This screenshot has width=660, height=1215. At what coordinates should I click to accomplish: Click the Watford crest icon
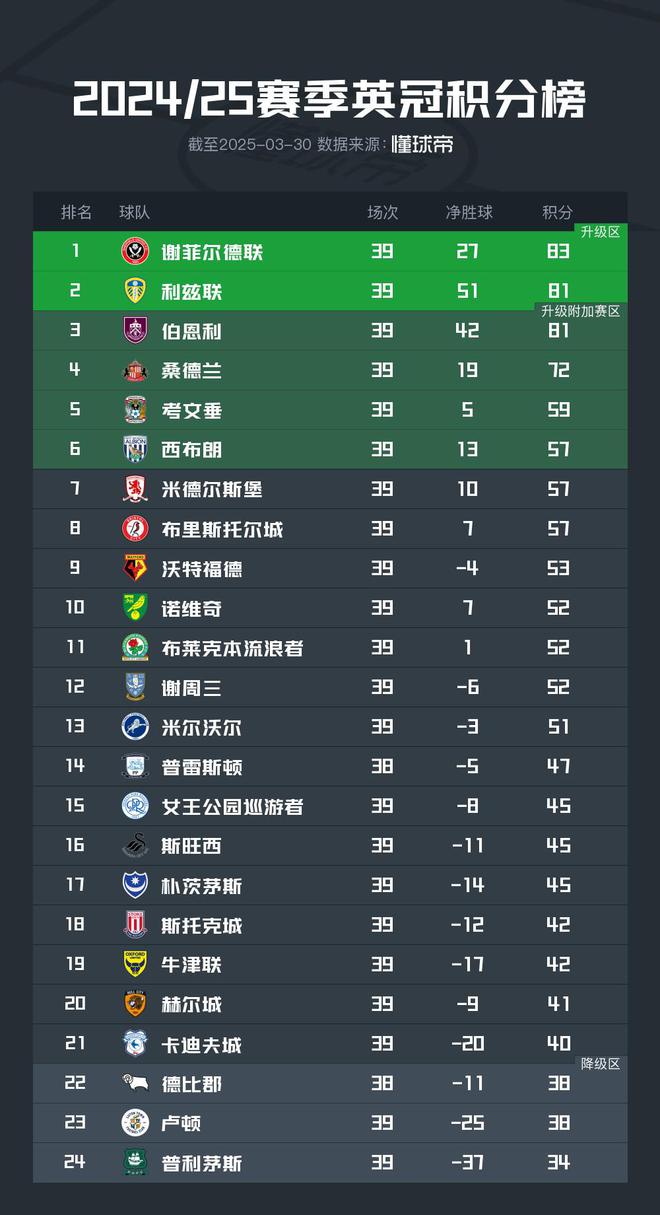click(x=135, y=568)
